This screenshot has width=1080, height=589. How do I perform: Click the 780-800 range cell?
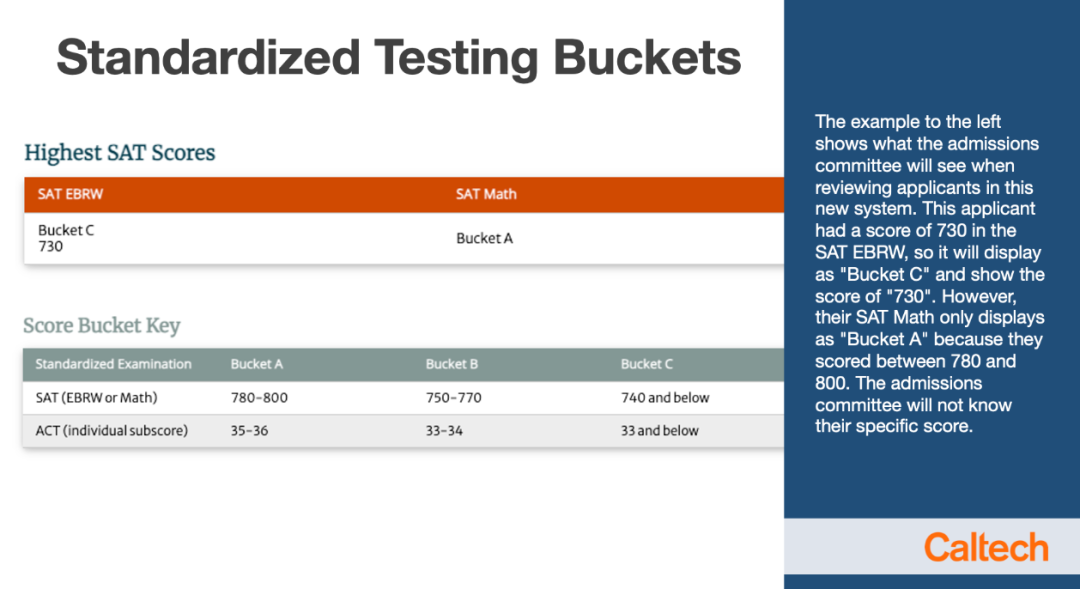[x=259, y=397]
